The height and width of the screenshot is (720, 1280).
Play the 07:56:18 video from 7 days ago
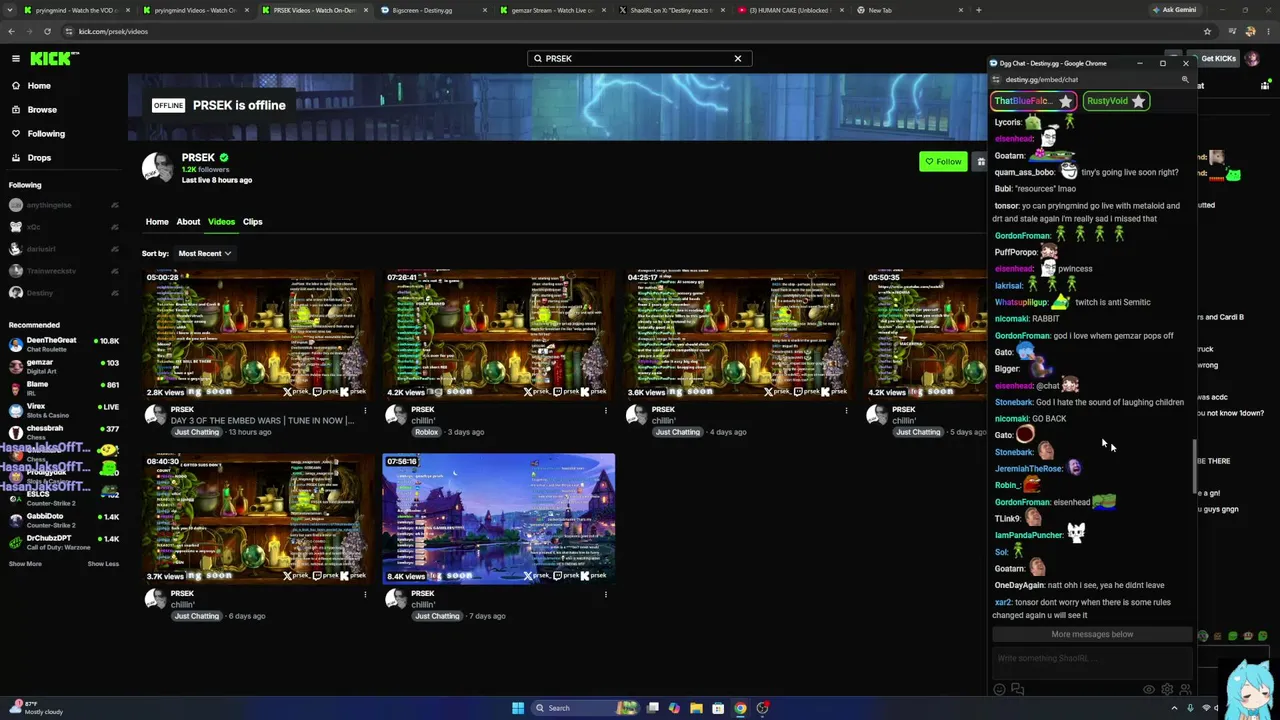tap(499, 518)
